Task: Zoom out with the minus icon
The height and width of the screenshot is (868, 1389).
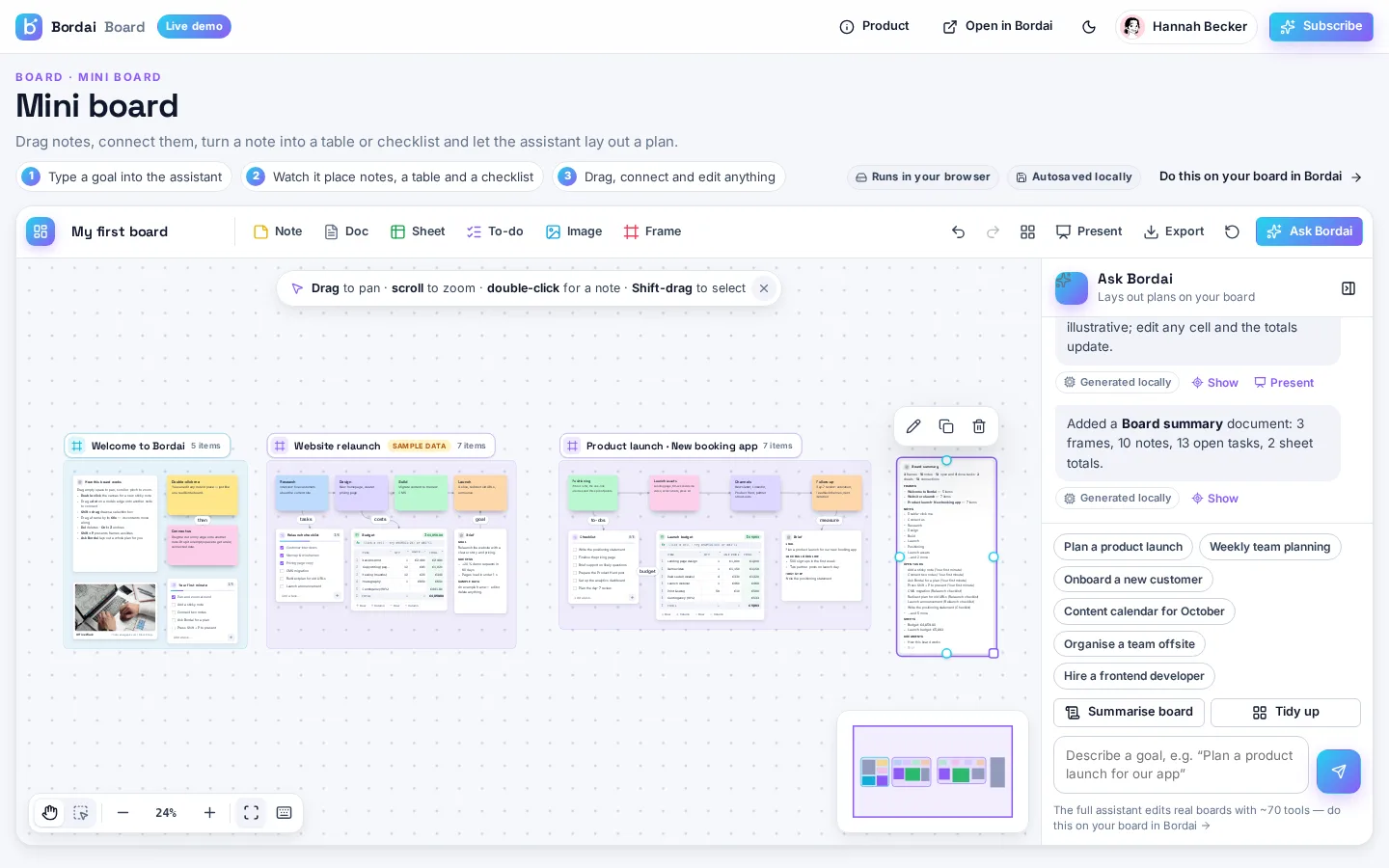Action: pos(123,813)
